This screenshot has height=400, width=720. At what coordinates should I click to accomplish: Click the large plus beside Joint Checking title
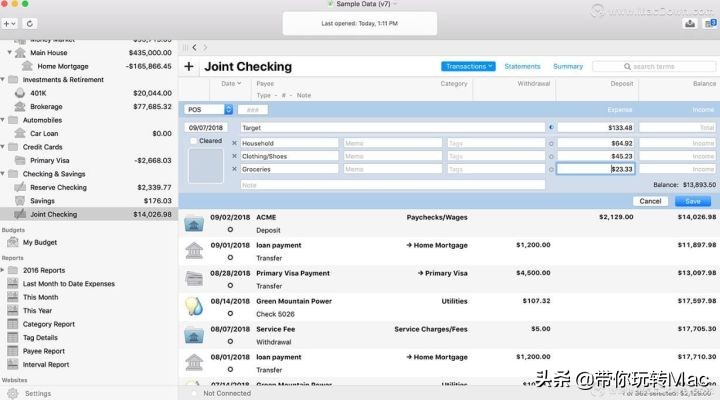[x=189, y=67]
